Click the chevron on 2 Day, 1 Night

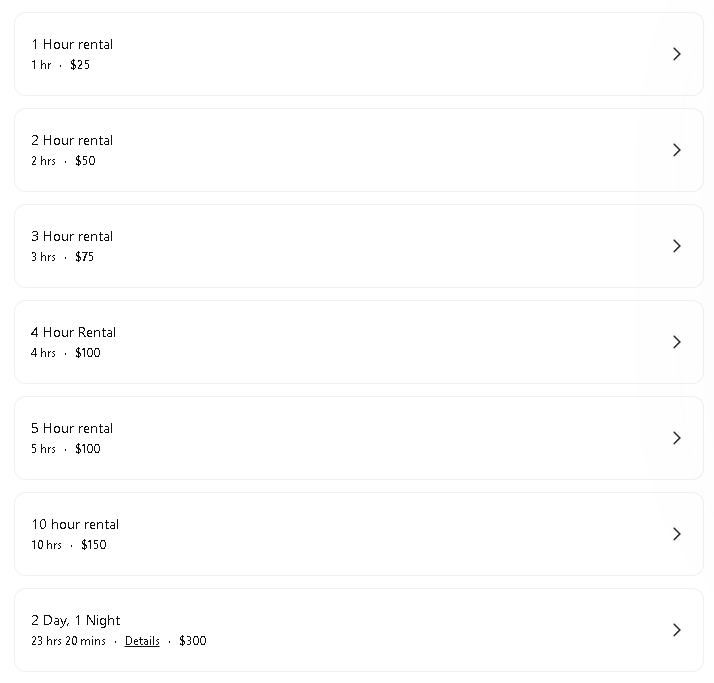677,630
